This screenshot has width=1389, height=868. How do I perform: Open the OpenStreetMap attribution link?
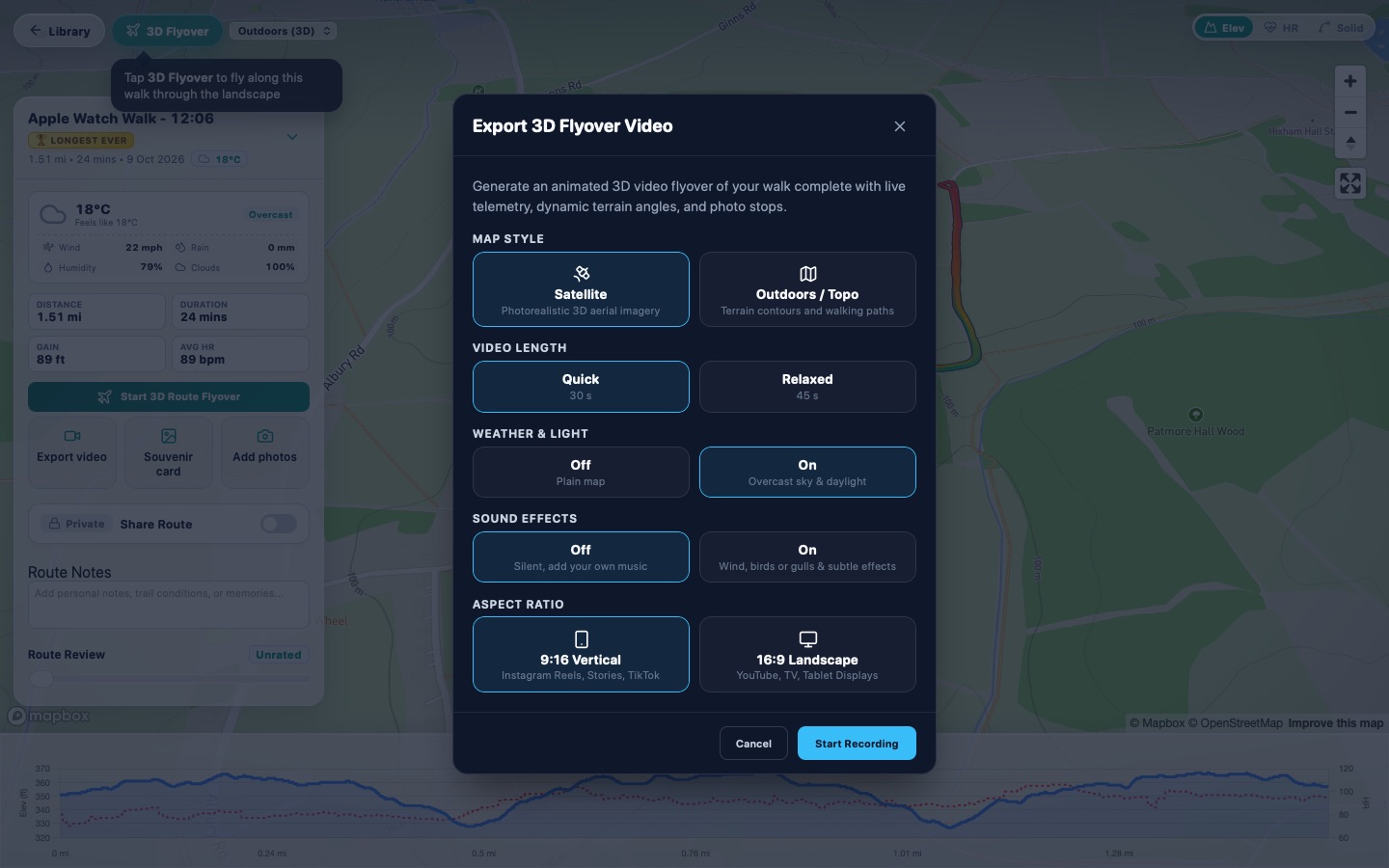[1236, 723]
